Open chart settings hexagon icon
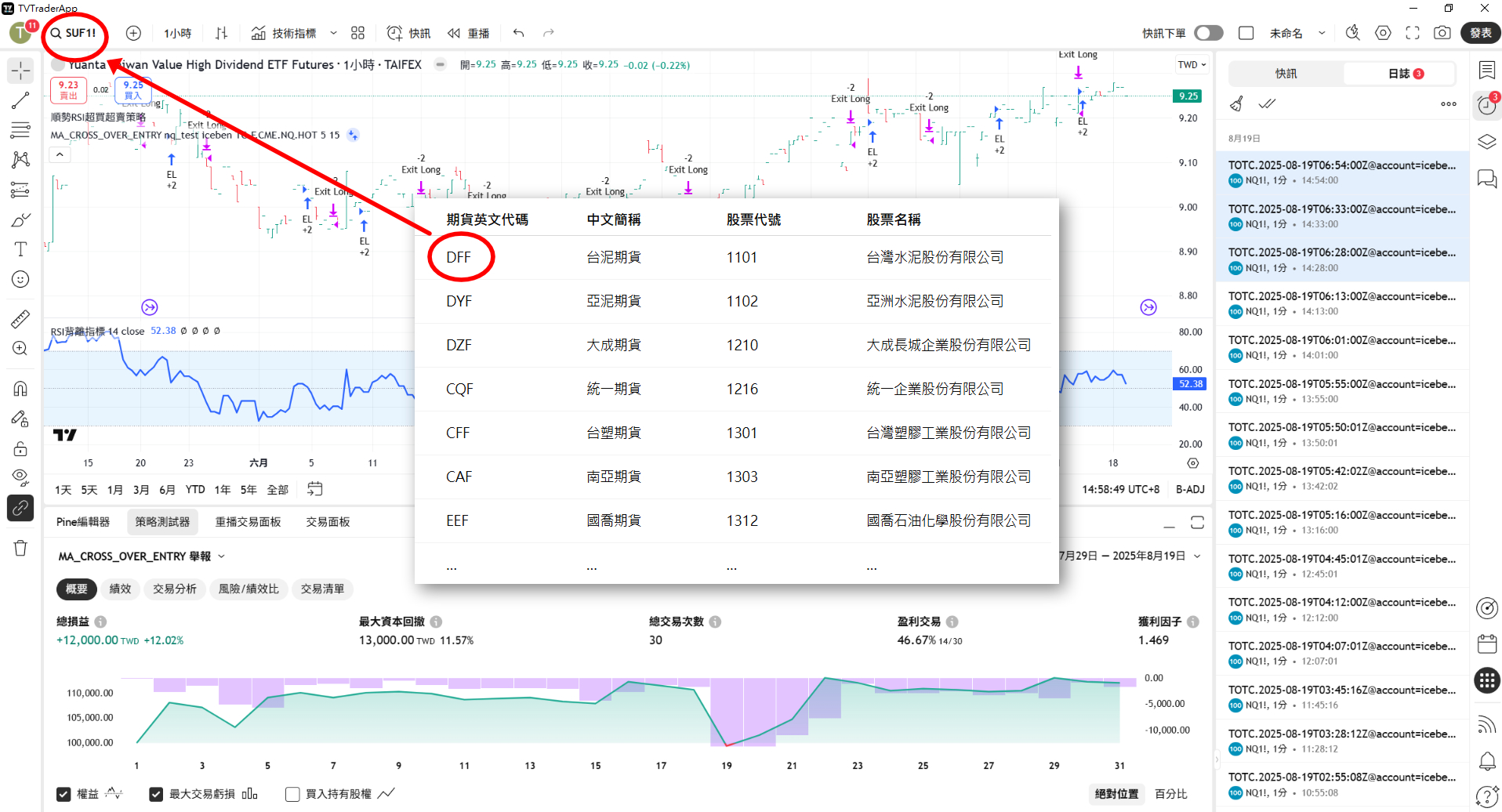1502x812 pixels. 1383,33
